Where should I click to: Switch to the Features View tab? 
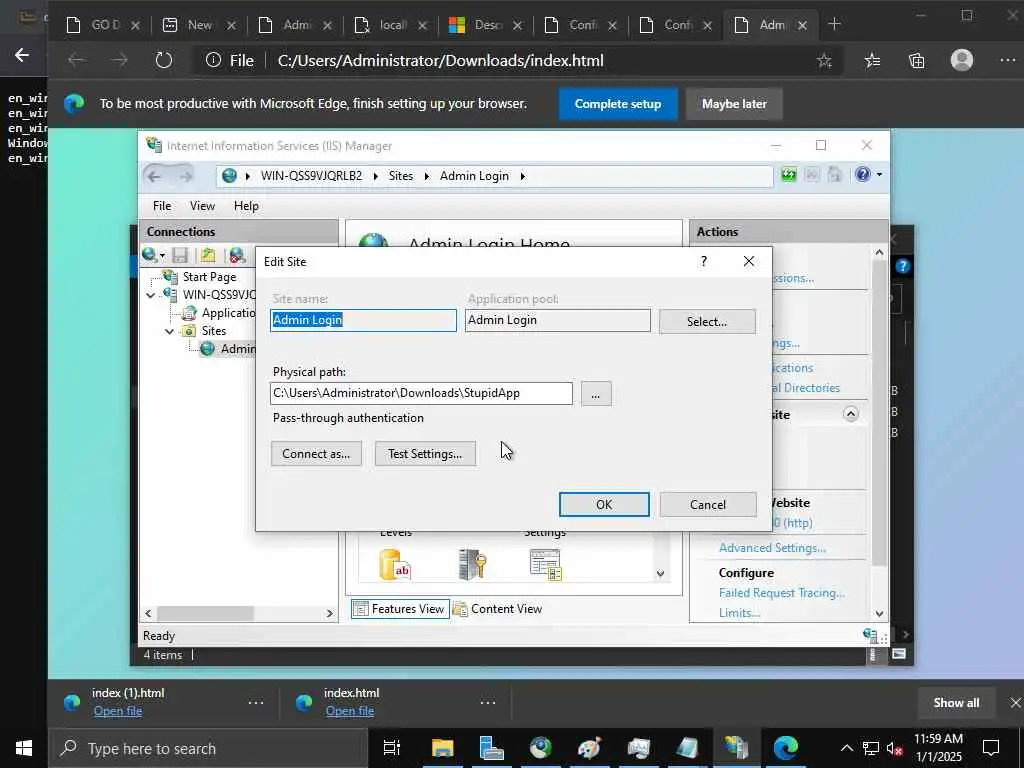click(x=400, y=609)
